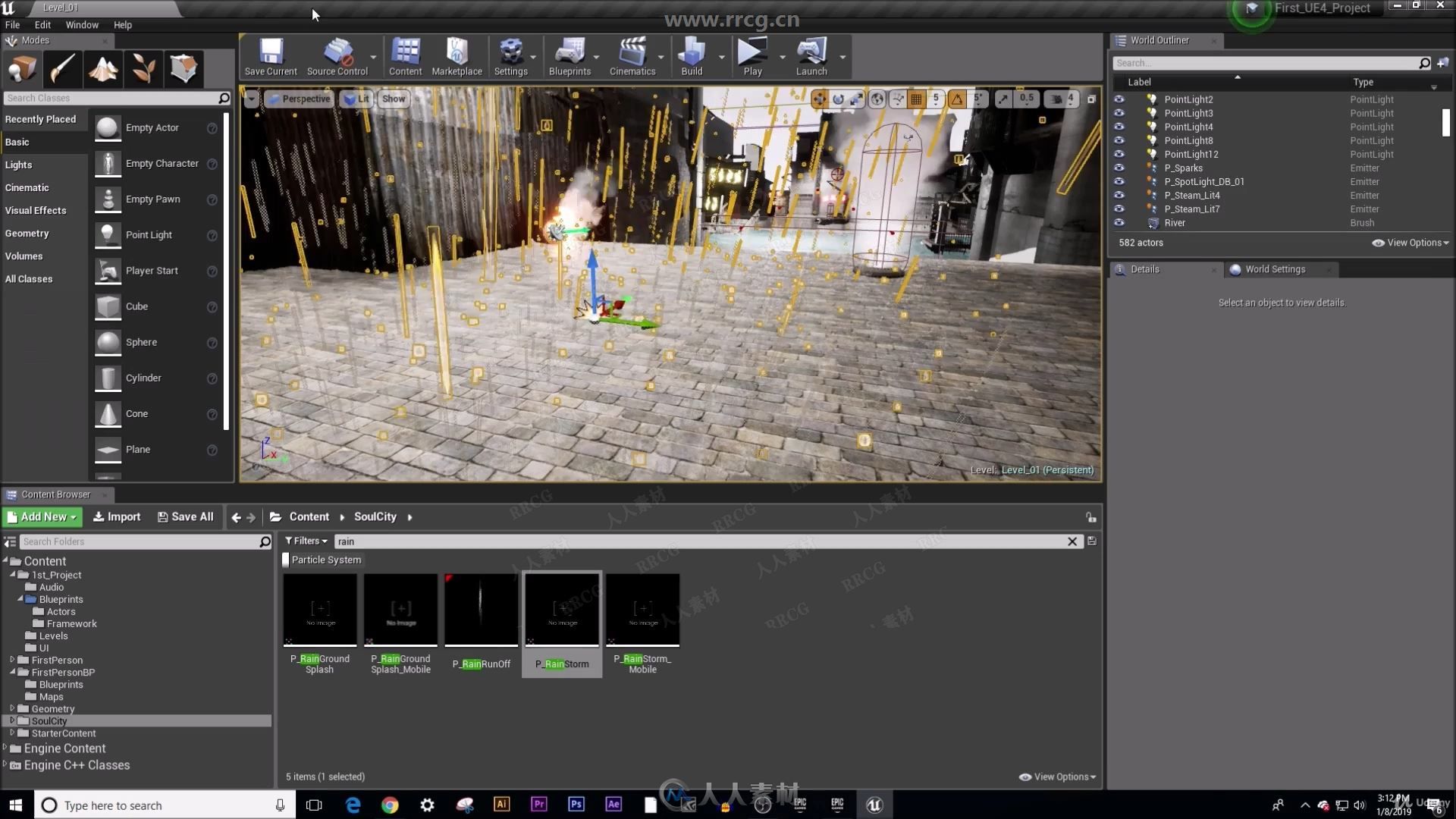This screenshot has width=1456, height=819.
Task: Open the Help menu
Action: (122, 25)
